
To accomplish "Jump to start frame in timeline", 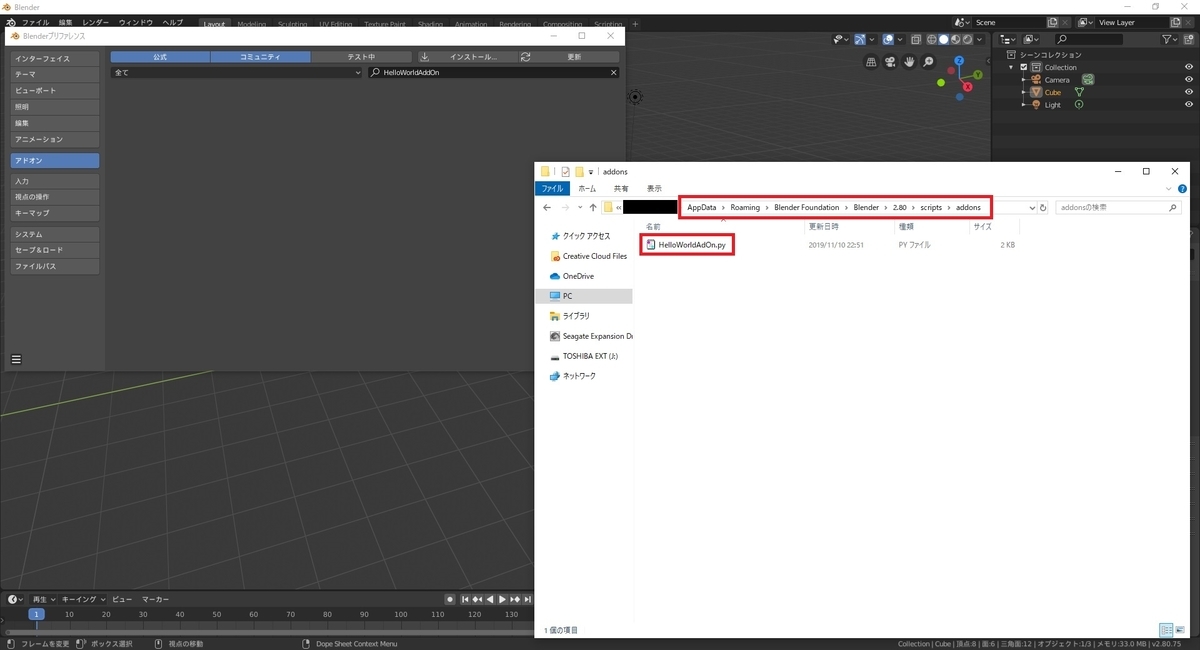I will tap(465, 599).
